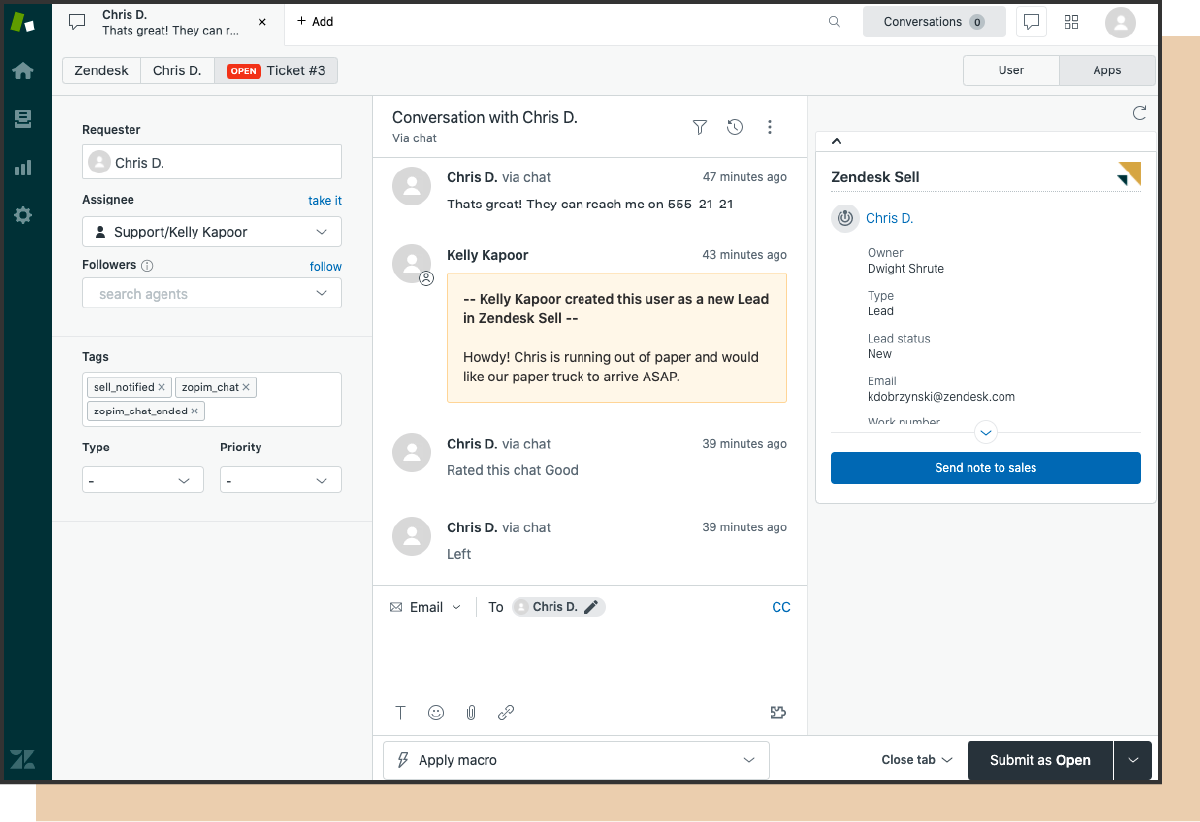
Task: Open the Email channel selector in the composer
Action: pyautogui.click(x=424, y=606)
